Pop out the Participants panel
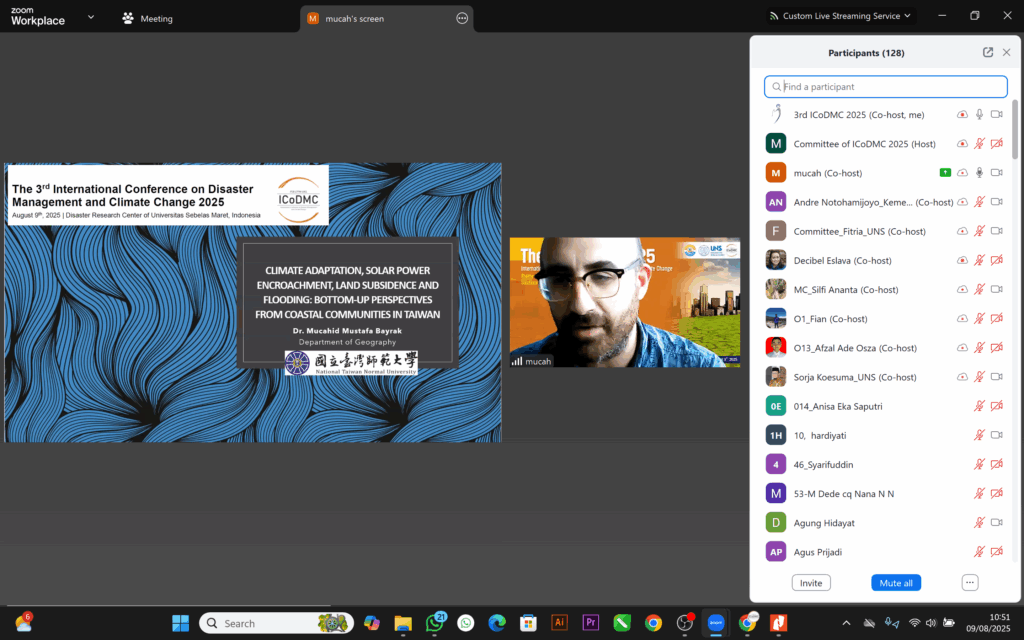 [x=988, y=52]
